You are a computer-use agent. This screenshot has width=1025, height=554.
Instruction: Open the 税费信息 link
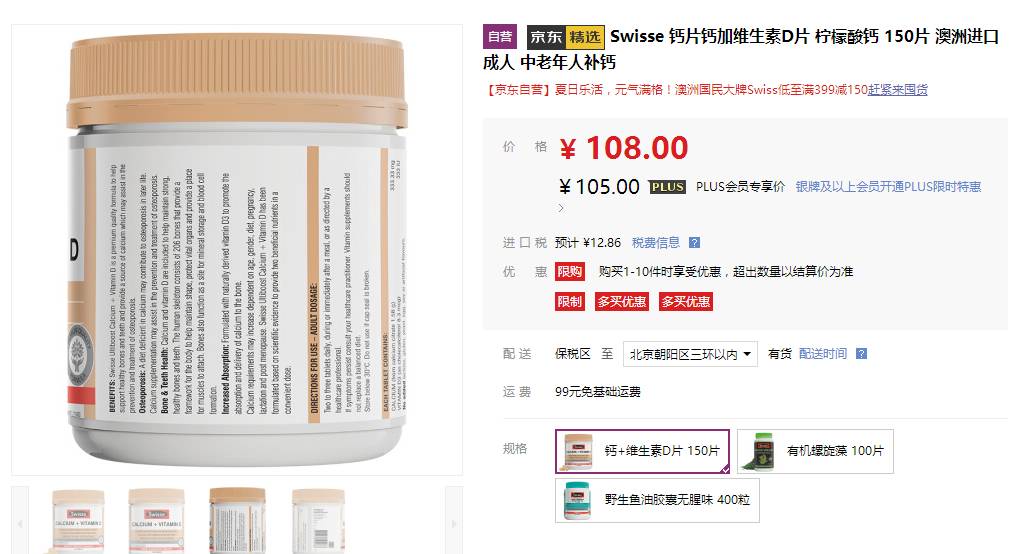pyautogui.click(x=656, y=243)
